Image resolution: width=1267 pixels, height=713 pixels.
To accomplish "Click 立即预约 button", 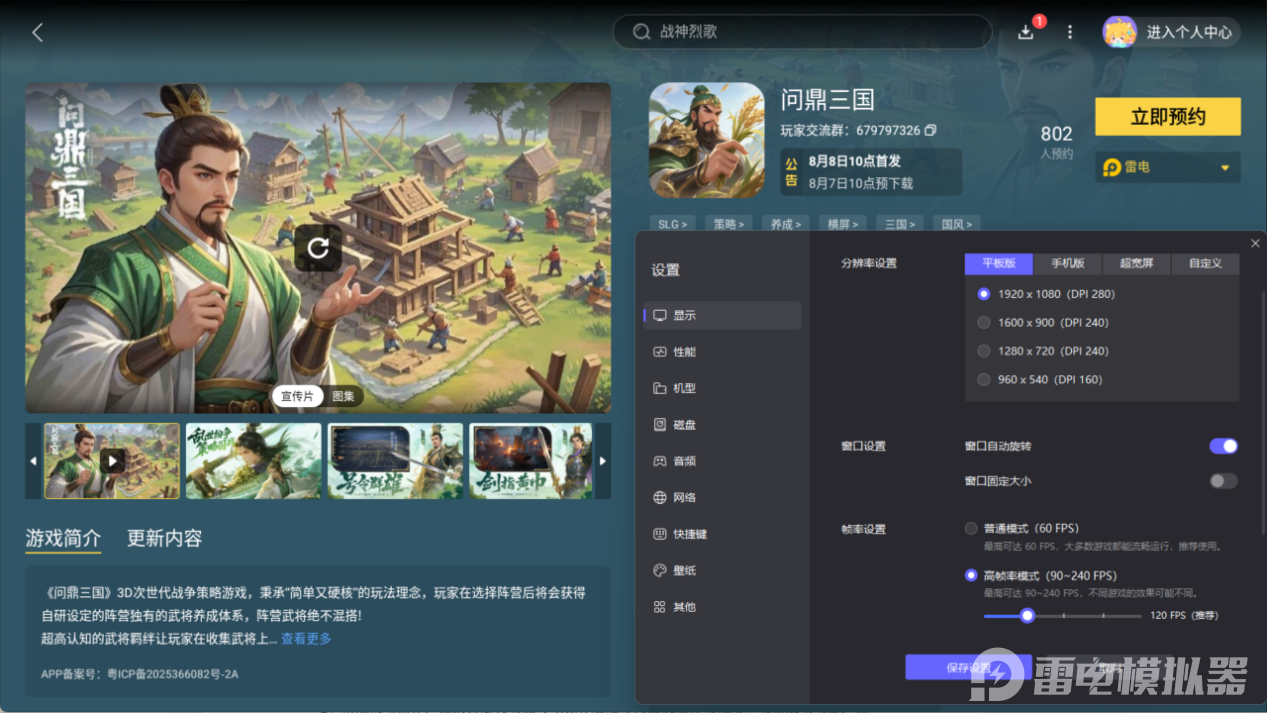I will pyautogui.click(x=1167, y=117).
